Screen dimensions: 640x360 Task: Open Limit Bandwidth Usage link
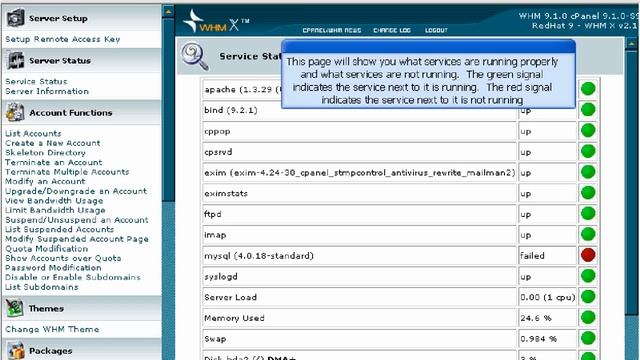pyautogui.click(x=55, y=210)
